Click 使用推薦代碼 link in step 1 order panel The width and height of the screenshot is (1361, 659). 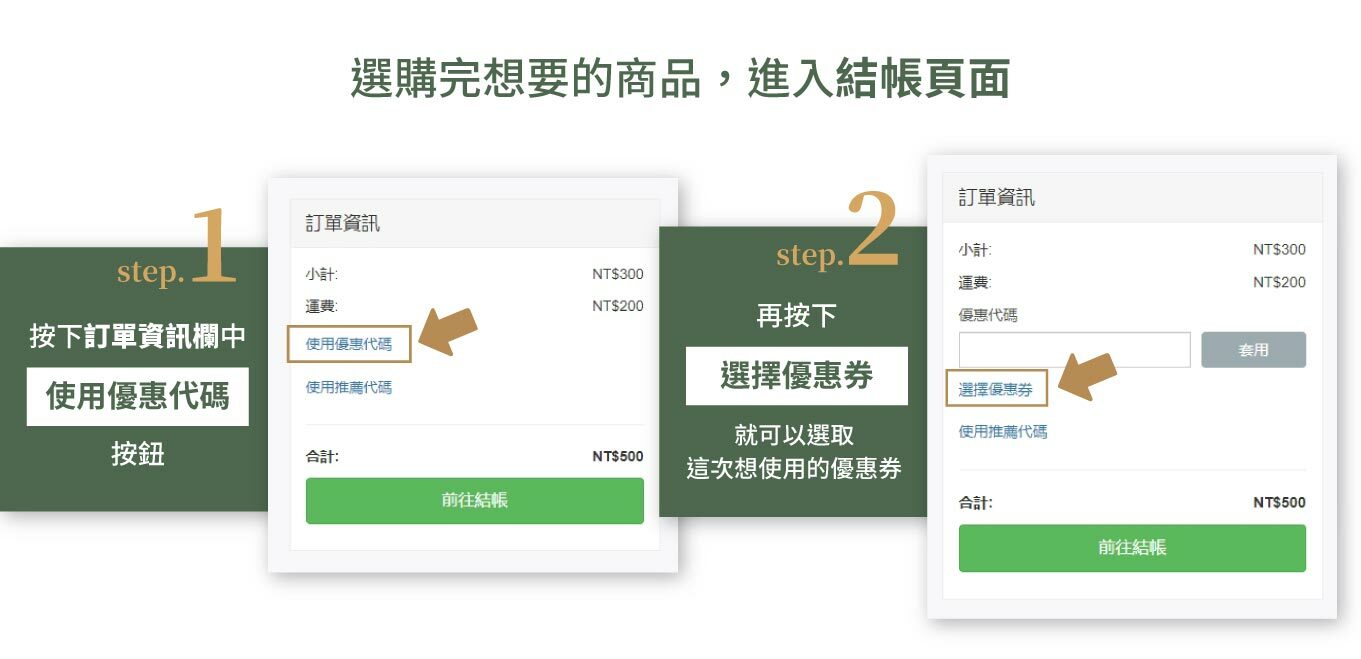(349, 387)
